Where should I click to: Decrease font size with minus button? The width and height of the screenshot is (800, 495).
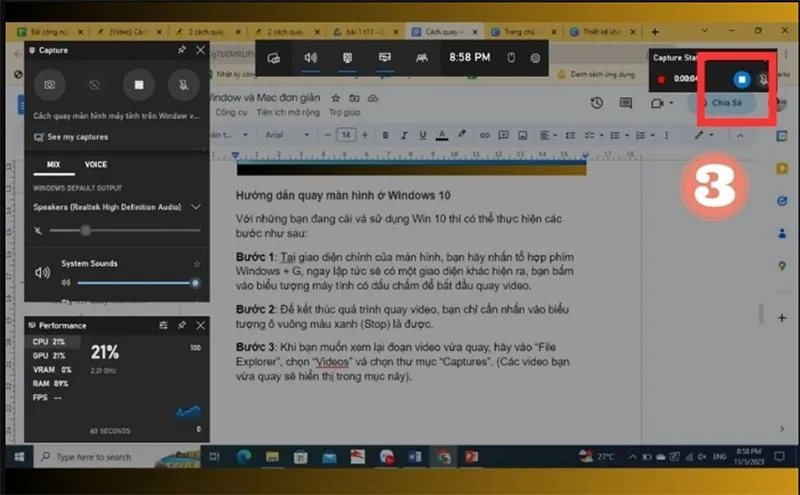click(328, 135)
